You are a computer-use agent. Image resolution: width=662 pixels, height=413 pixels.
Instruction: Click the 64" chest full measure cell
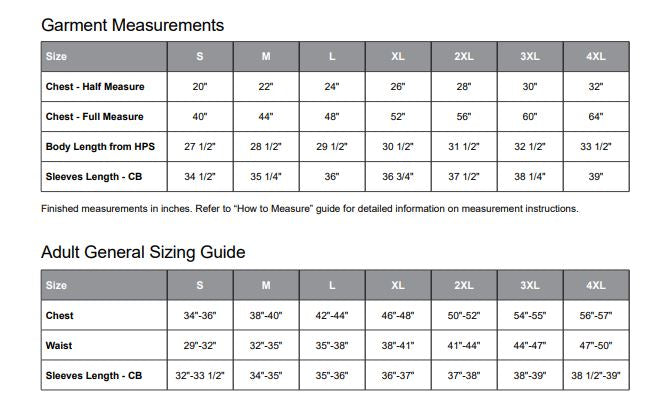[596, 117]
